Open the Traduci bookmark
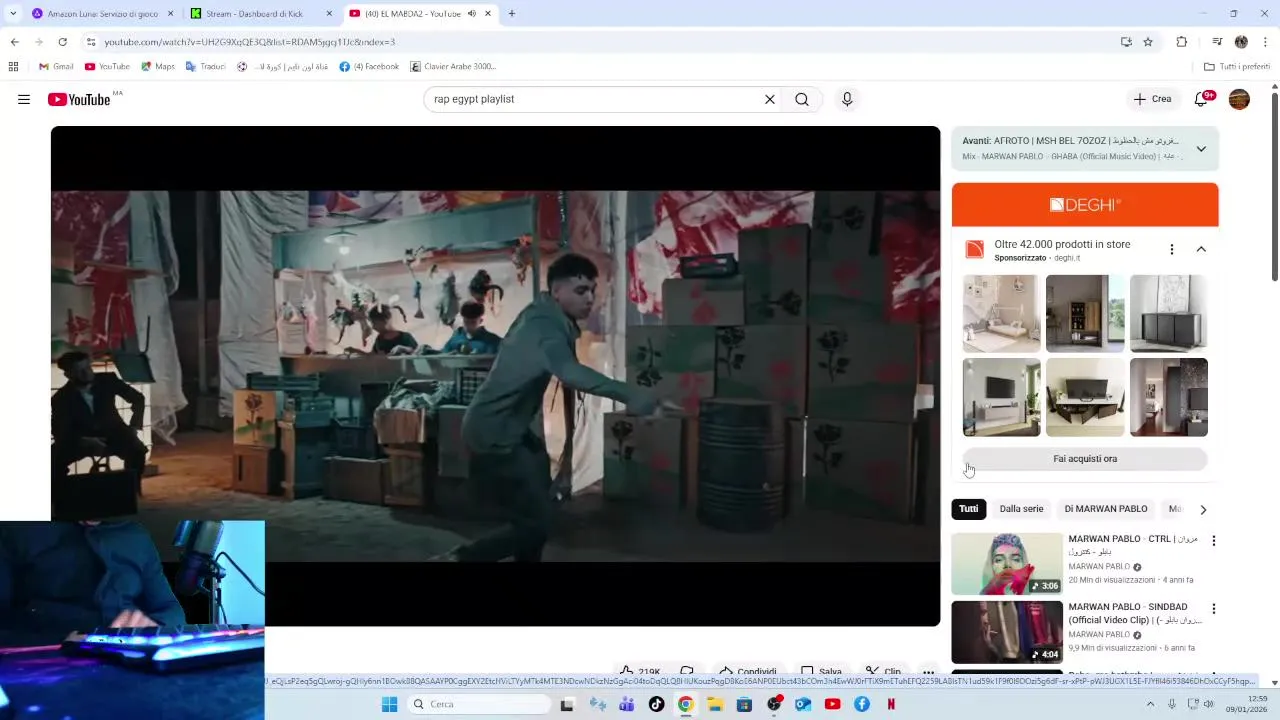 pos(205,67)
